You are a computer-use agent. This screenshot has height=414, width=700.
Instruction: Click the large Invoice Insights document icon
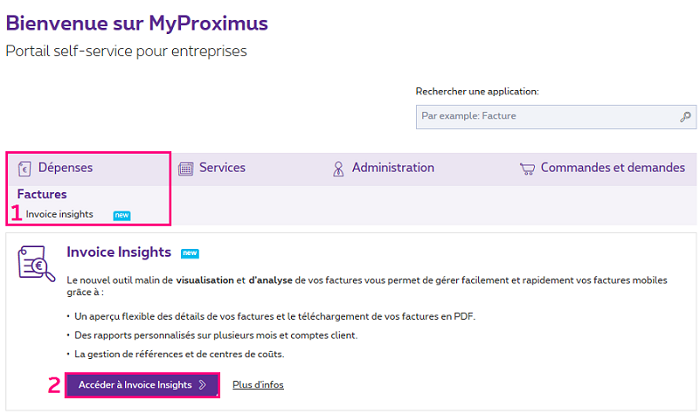point(36,262)
